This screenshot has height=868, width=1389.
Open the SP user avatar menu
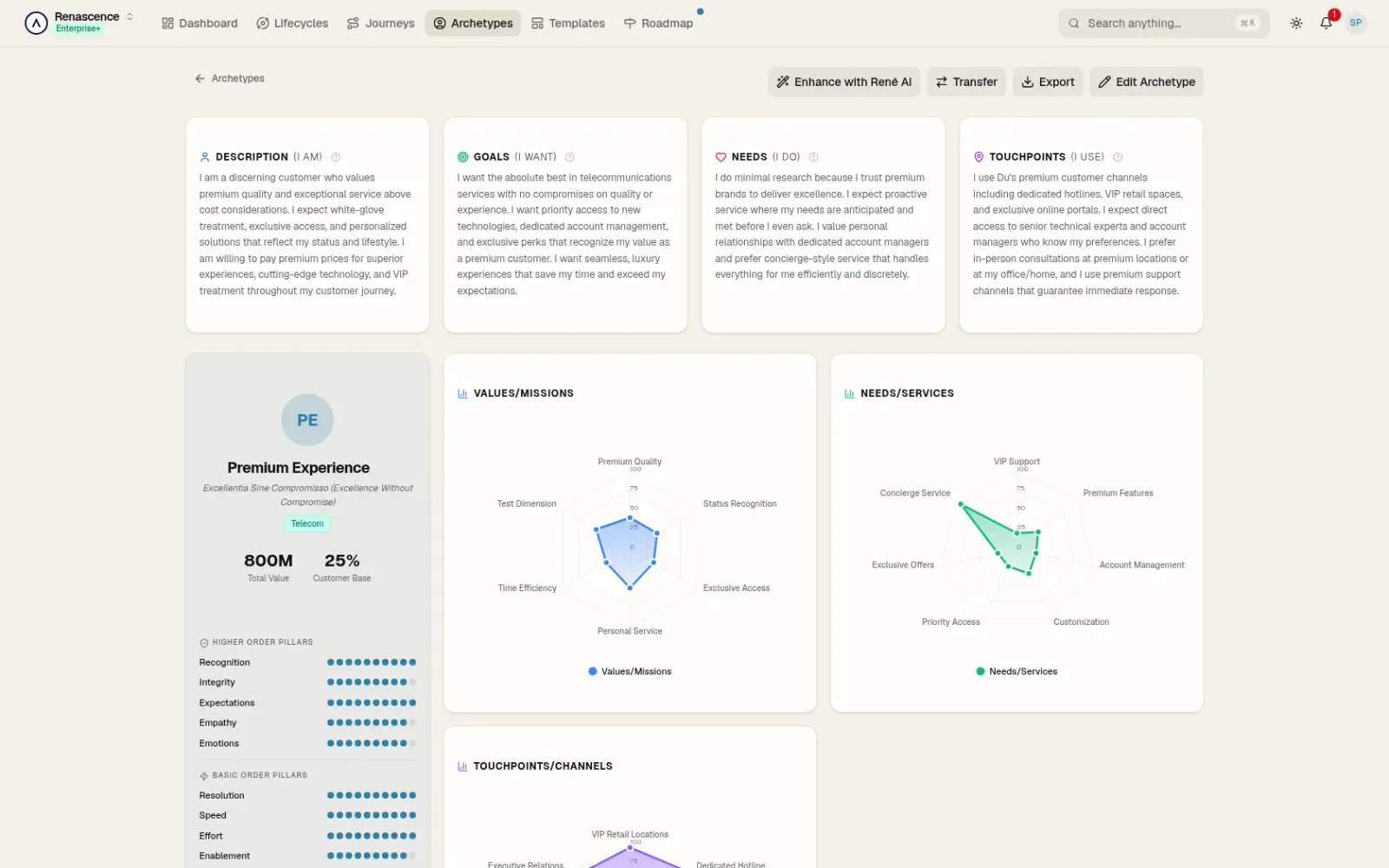pyautogui.click(x=1356, y=23)
